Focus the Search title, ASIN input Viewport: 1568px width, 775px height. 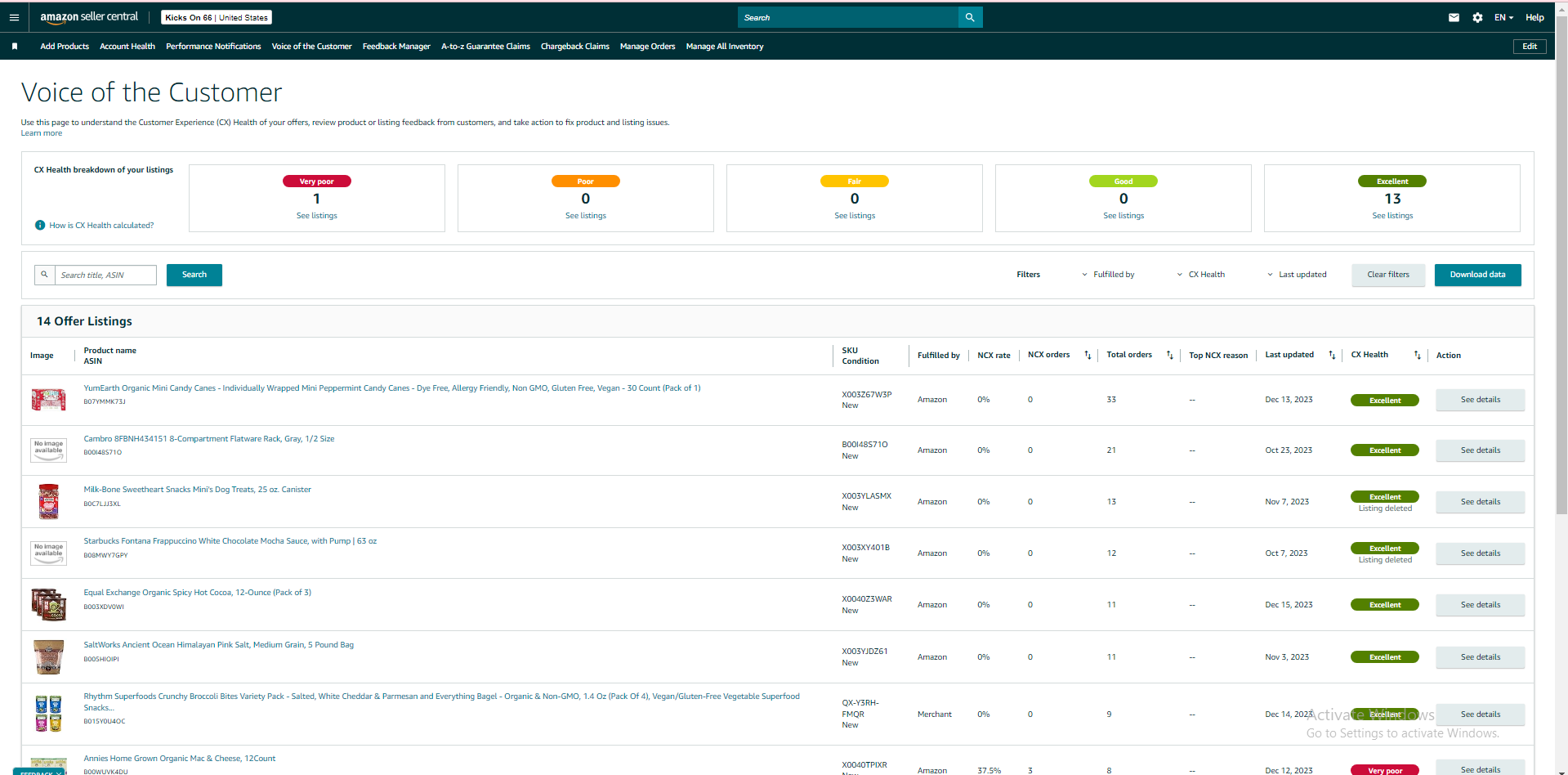pyautogui.click(x=105, y=275)
